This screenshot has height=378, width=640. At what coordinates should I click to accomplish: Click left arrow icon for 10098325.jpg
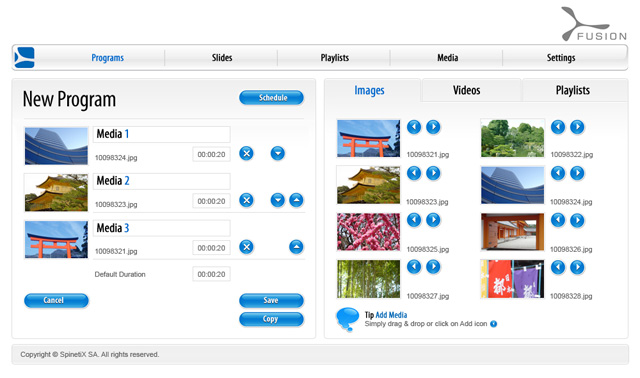tap(414, 220)
